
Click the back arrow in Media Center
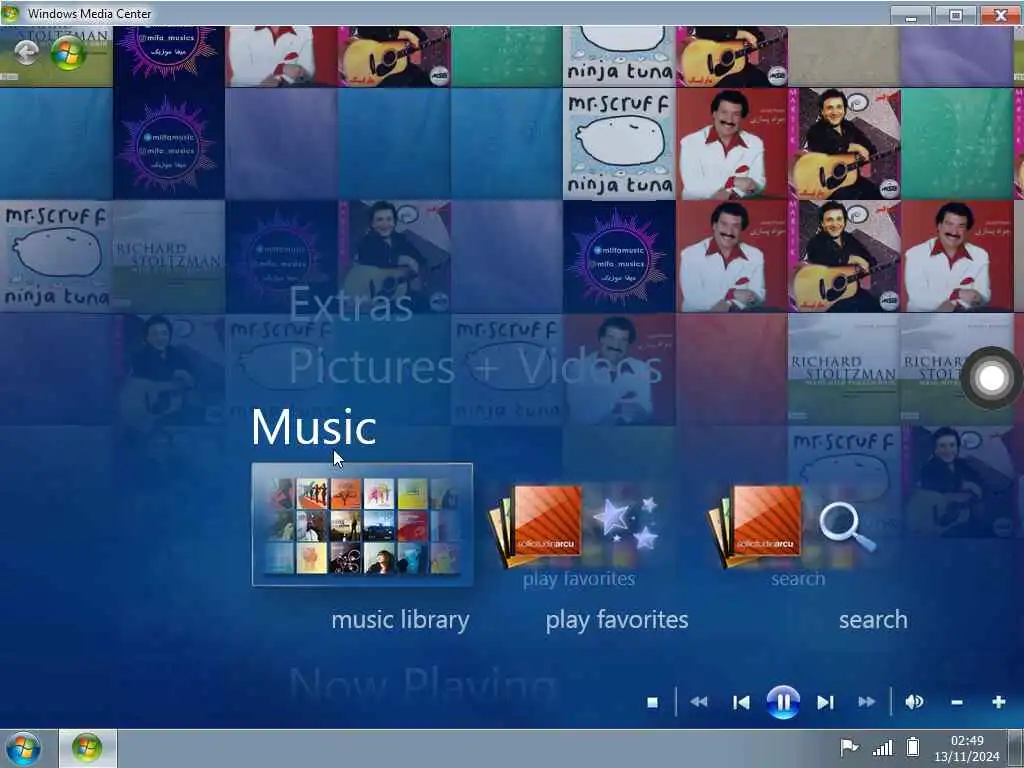pyautogui.click(x=26, y=52)
